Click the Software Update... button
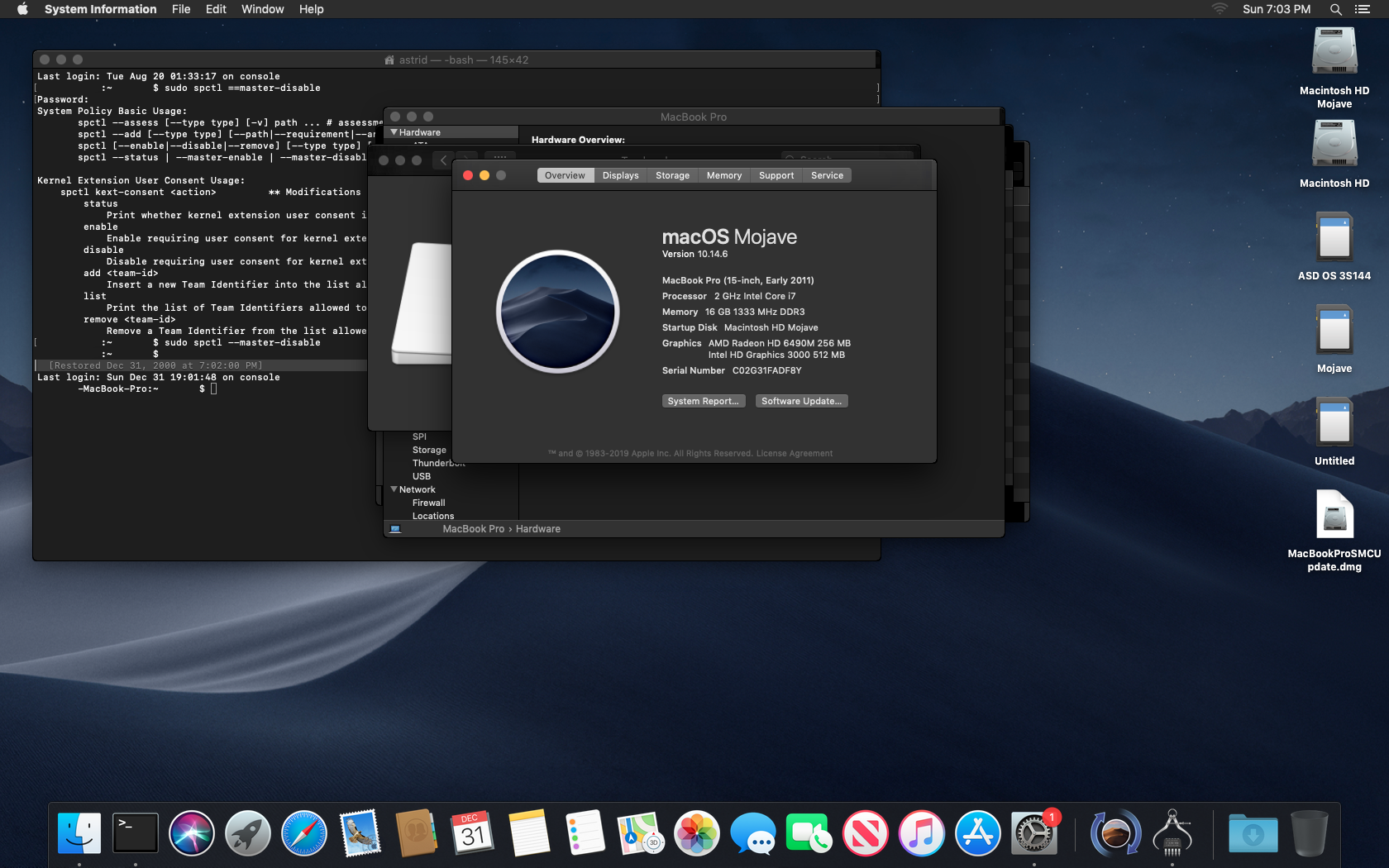Viewport: 1389px width, 868px height. [801, 401]
